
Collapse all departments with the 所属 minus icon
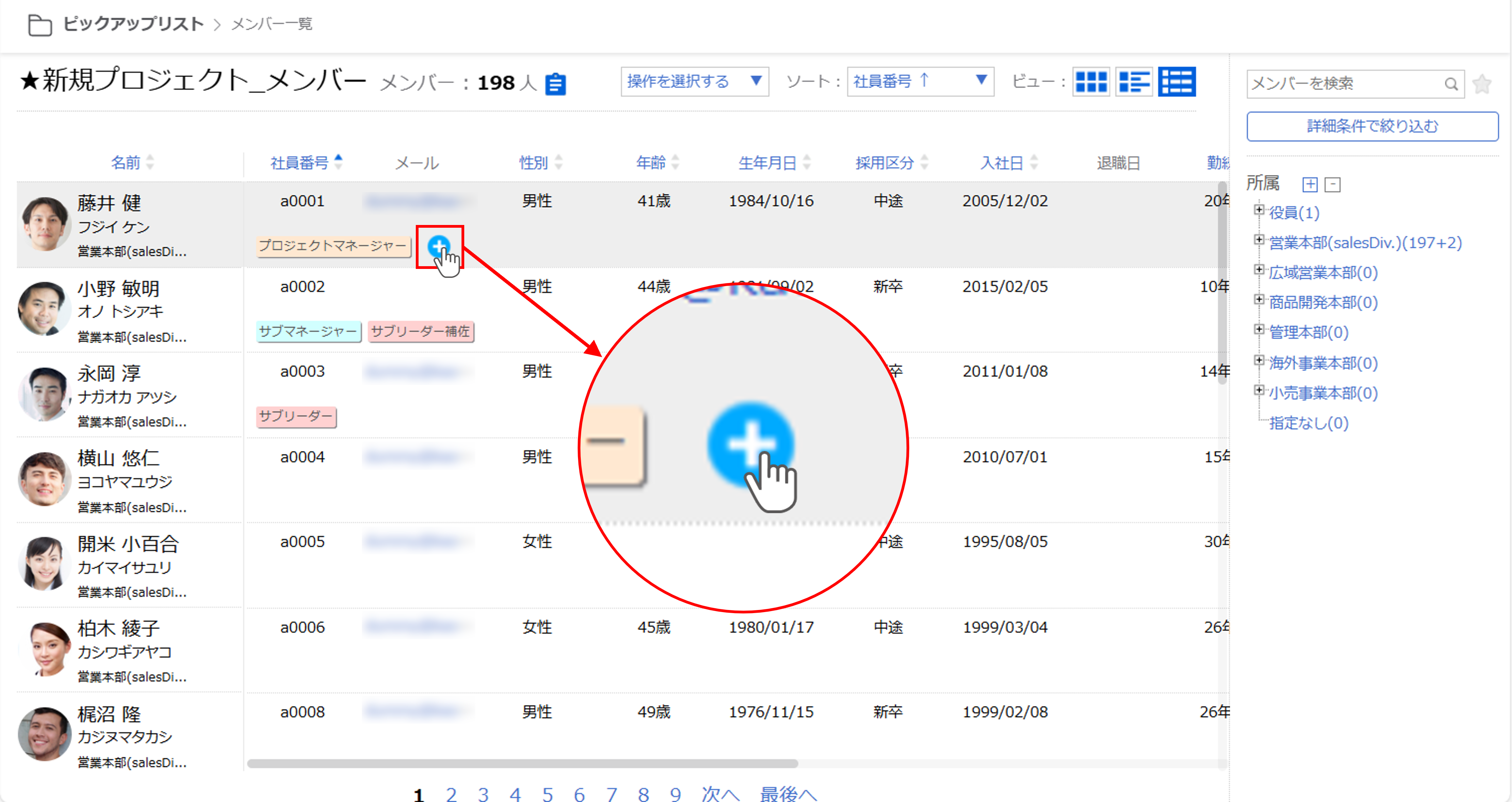point(1332,184)
